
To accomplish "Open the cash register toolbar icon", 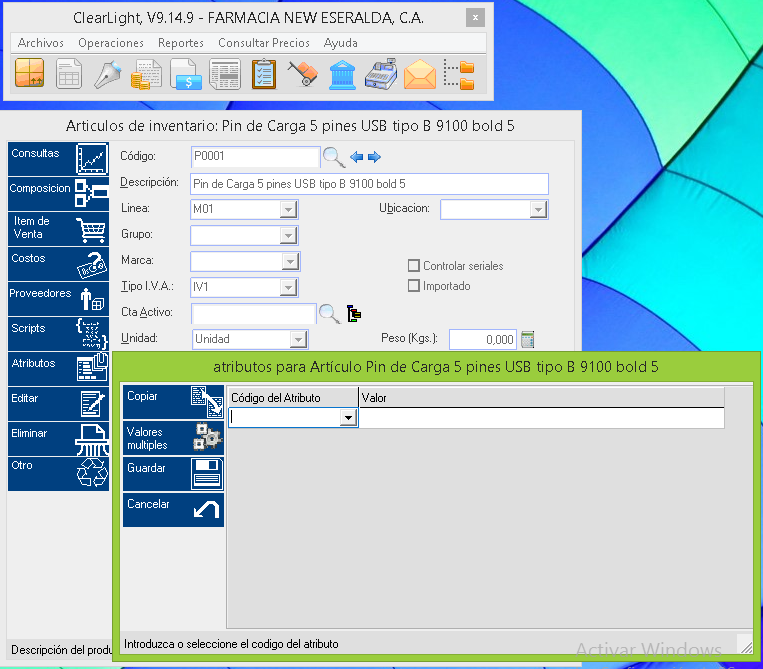I will (381, 75).
